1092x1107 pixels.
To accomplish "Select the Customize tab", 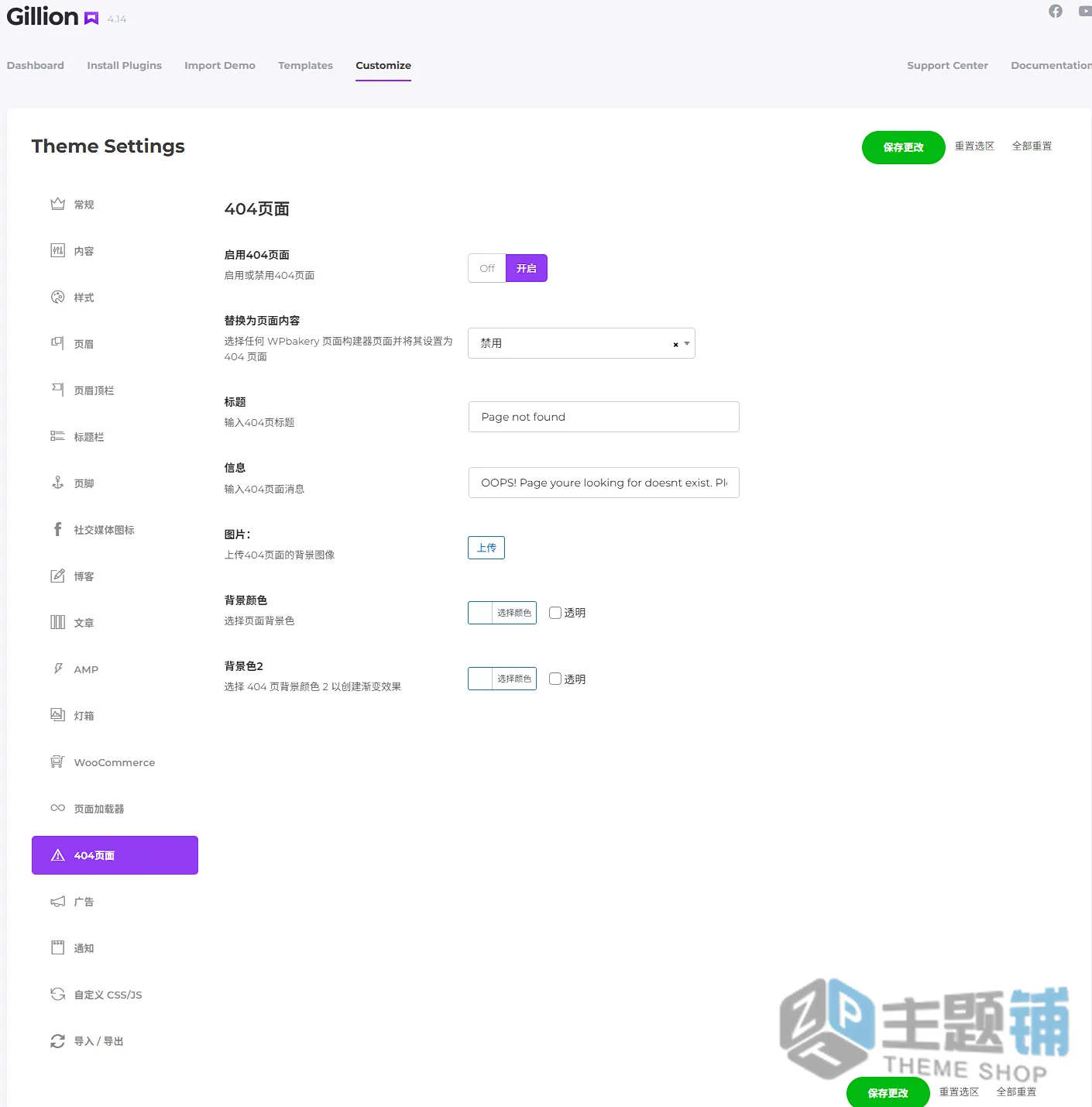I will coord(383,65).
